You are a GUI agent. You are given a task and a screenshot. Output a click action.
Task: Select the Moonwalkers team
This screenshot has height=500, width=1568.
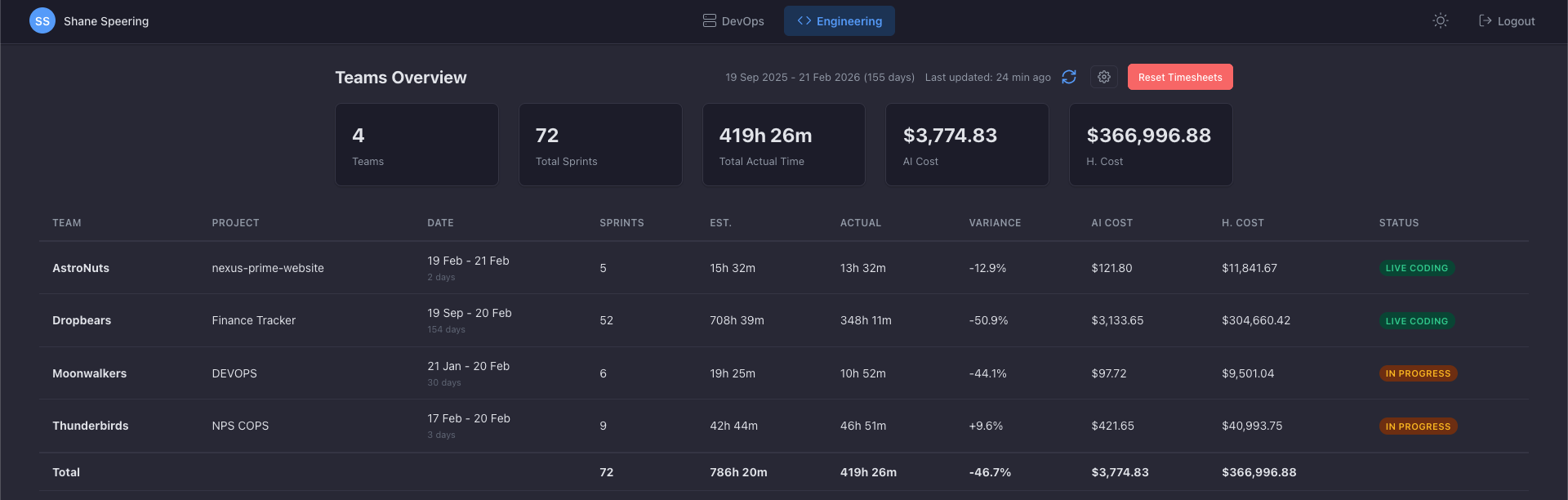pyautogui.click(x=90, y=373)
